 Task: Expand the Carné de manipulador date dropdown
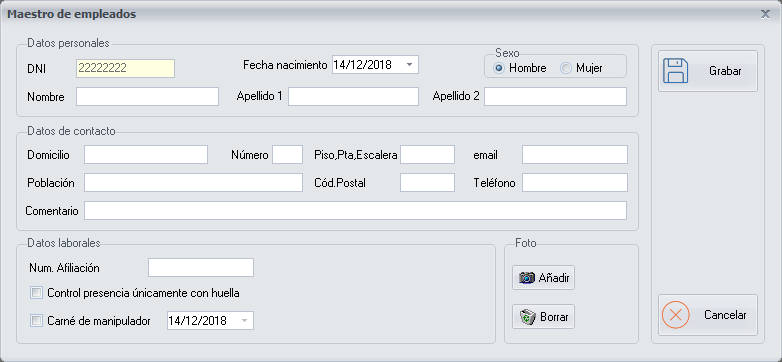(244, 321)
